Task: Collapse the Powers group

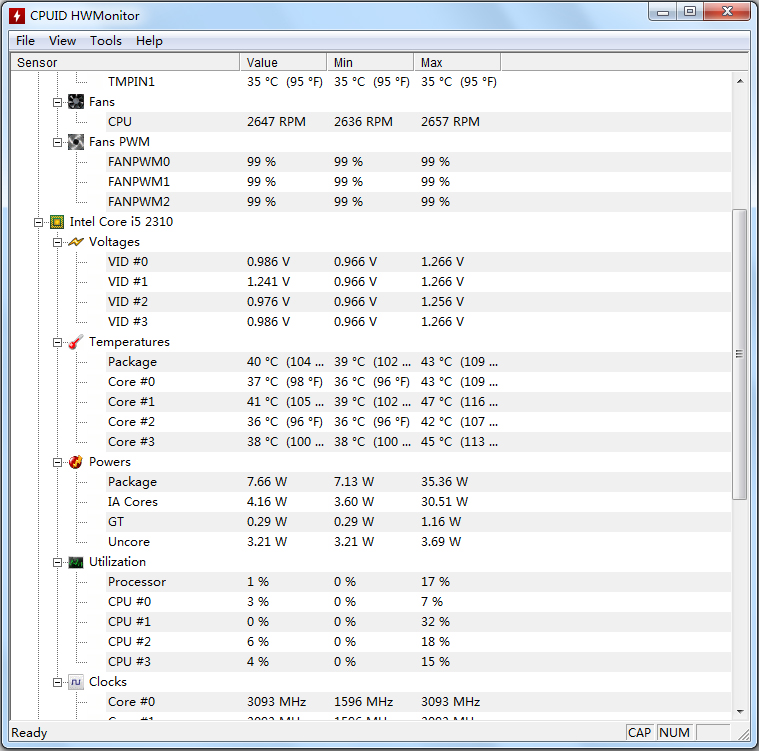Action: tap(58, 462)
